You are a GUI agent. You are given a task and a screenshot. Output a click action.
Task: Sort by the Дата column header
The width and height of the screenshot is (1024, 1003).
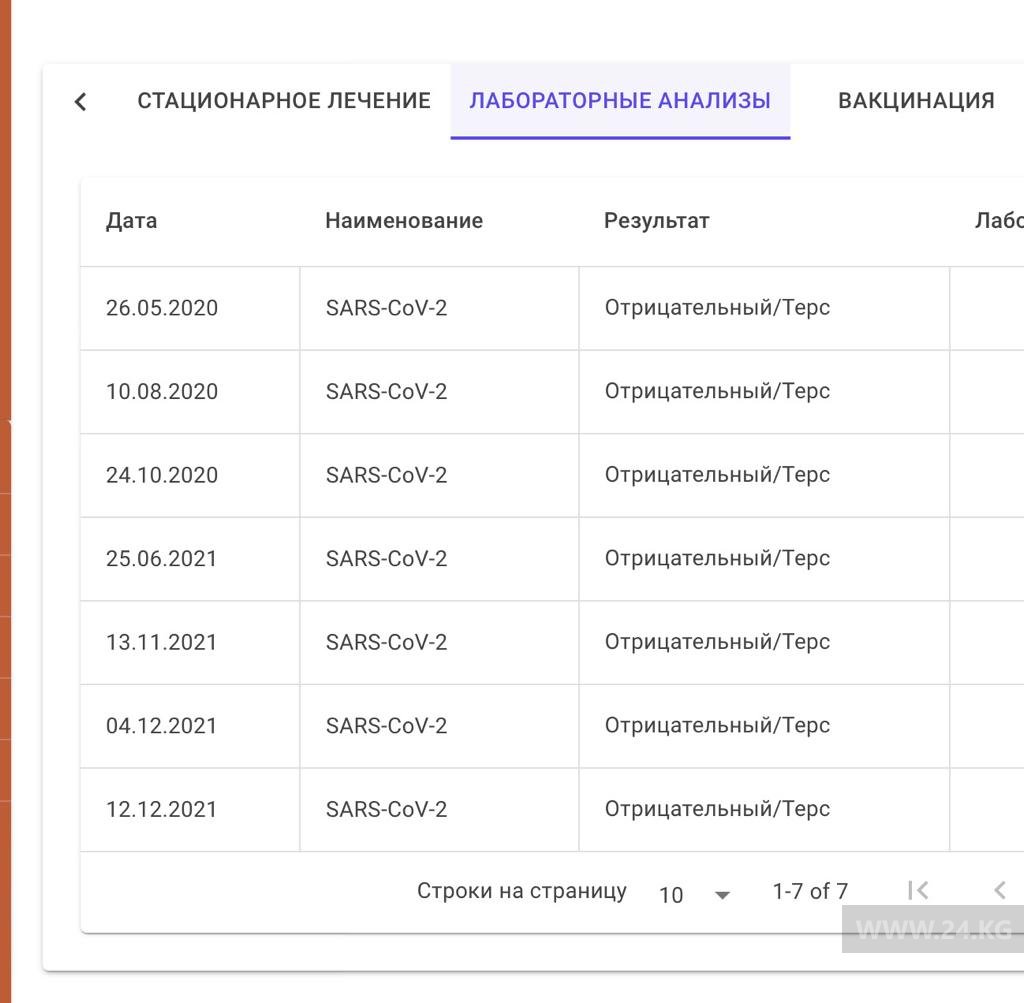point(131,221)
